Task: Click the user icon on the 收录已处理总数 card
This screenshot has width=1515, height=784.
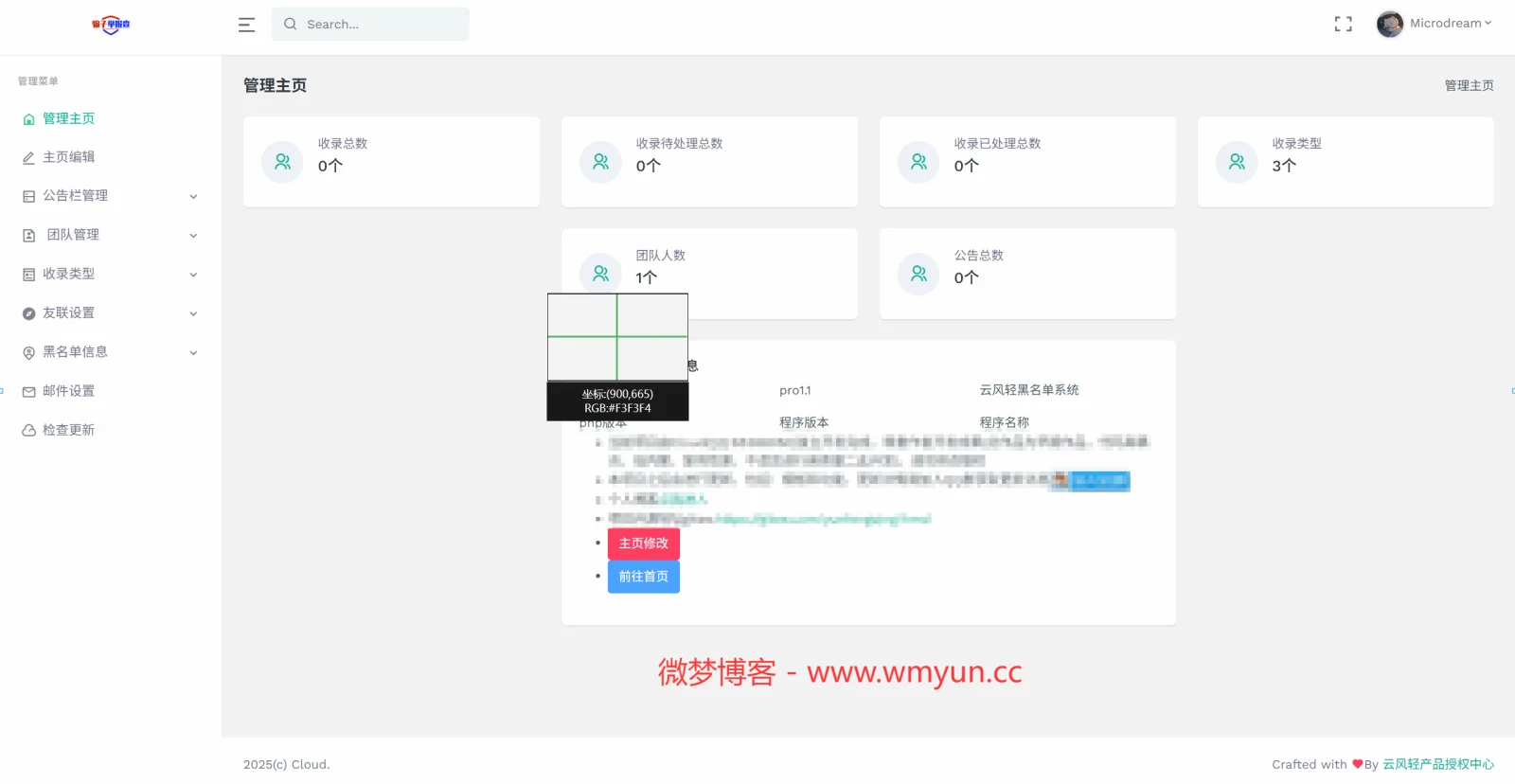Action: tap(918, 162)
